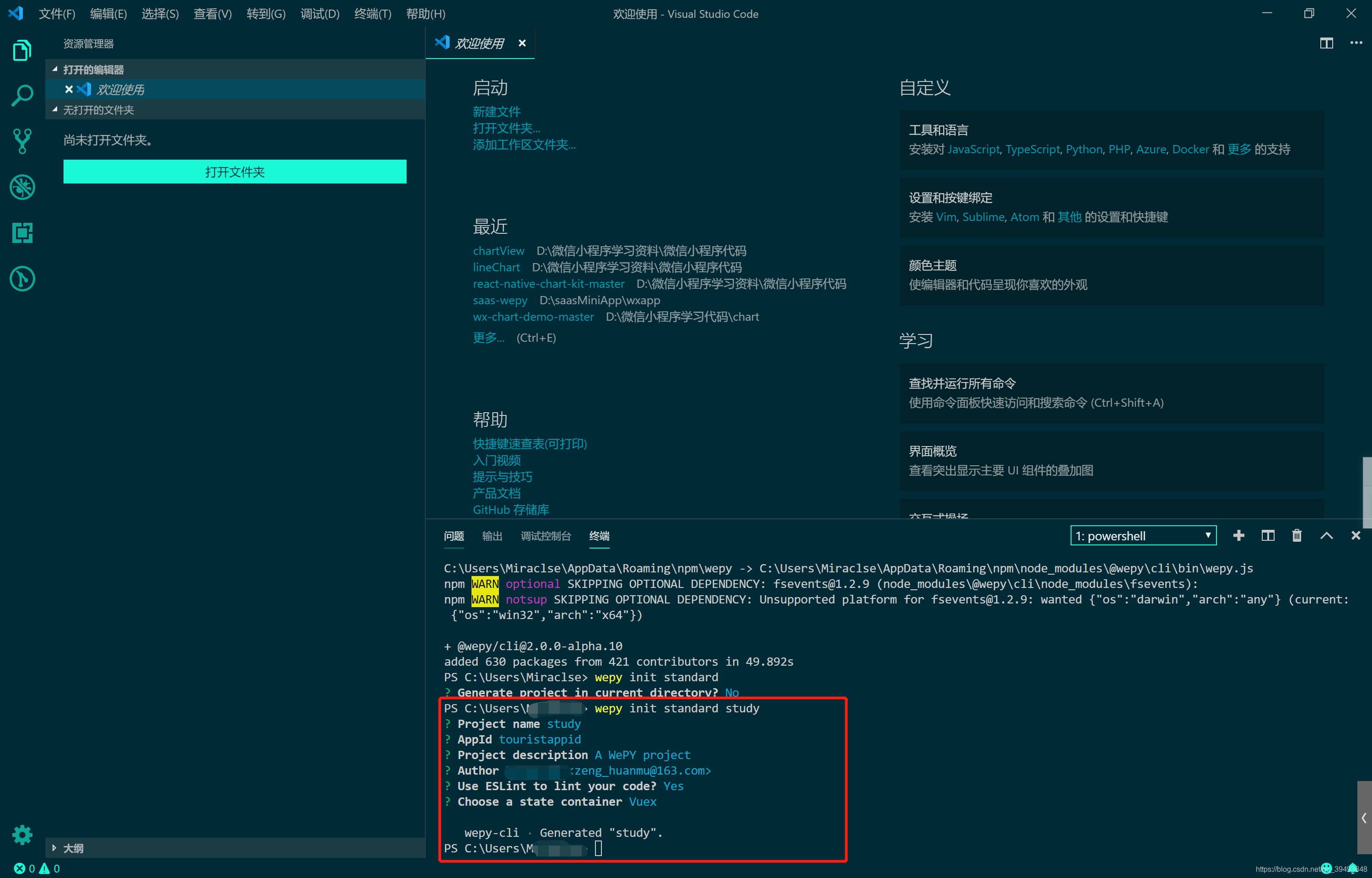Open the Explorer view in activity bar

[21, 50]
